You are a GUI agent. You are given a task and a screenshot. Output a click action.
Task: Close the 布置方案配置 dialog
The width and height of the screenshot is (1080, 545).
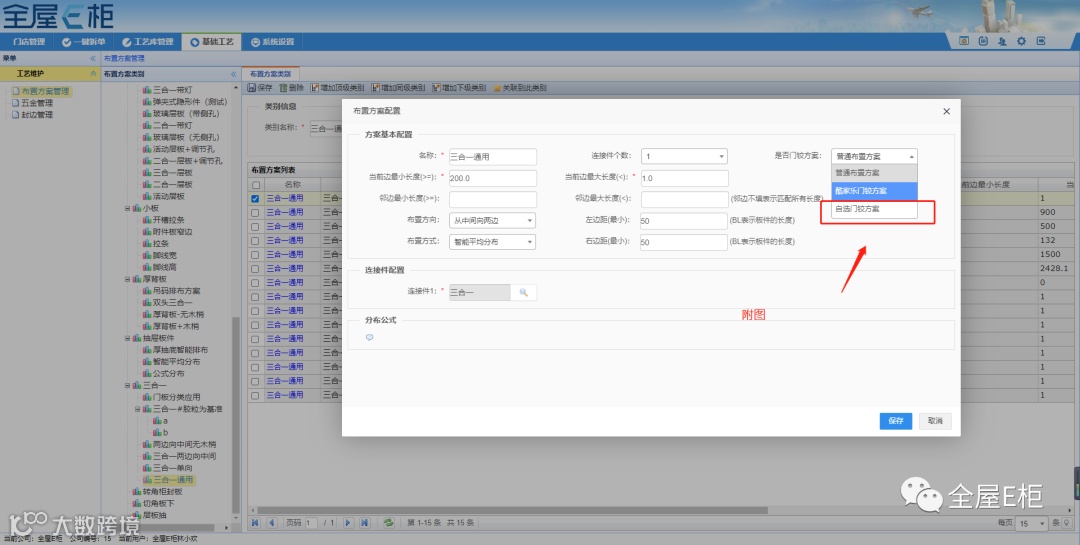tap(946, 111)
